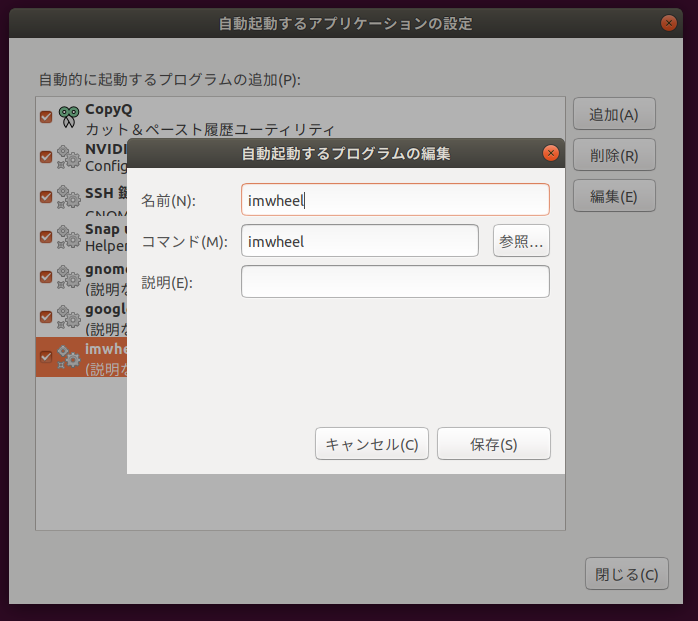
Task: Focus the 名前(N) name input field
Action: click(x=395, y=200)
